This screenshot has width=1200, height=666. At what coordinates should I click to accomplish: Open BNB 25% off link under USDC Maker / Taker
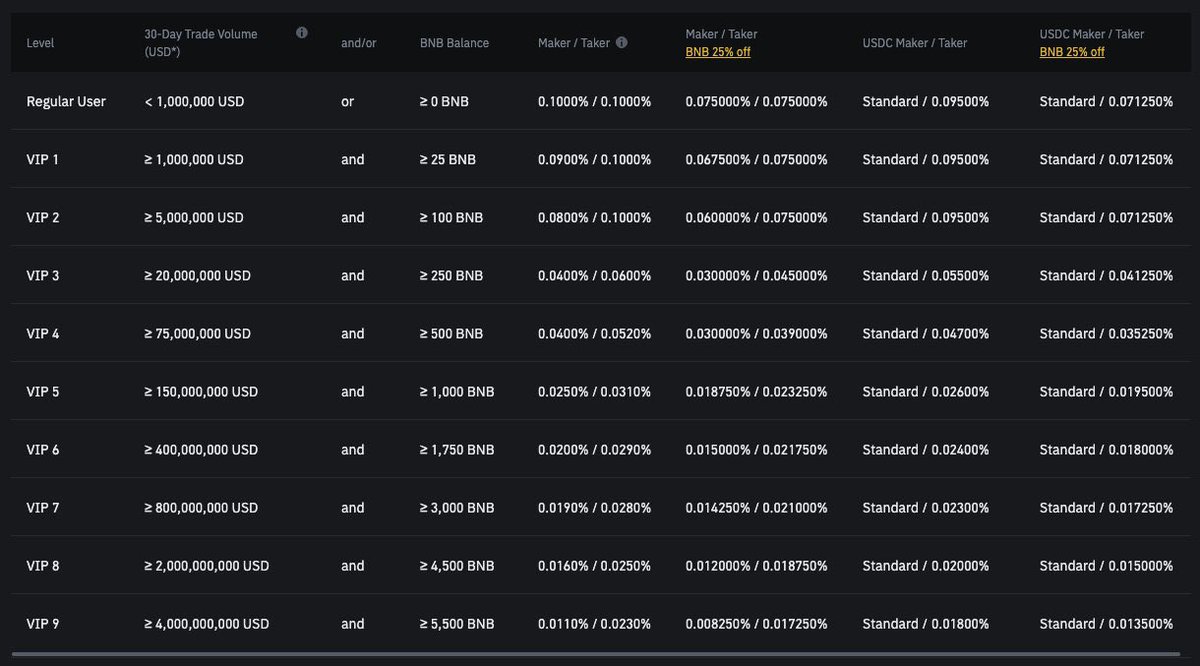1072,52
